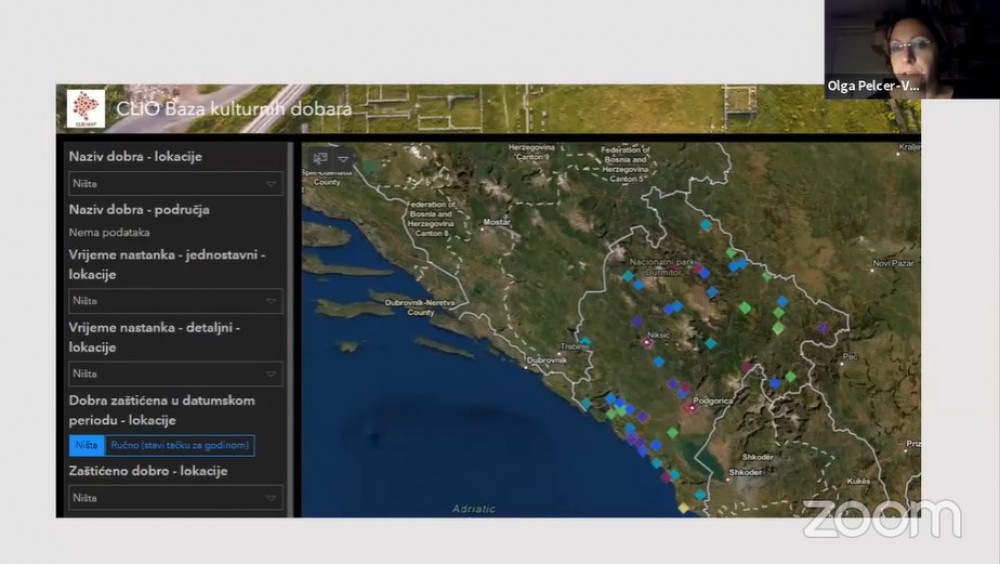Click the CLIO map logo in header
This screenshot has height=564, width=1000.
click(x=86, y=108)
